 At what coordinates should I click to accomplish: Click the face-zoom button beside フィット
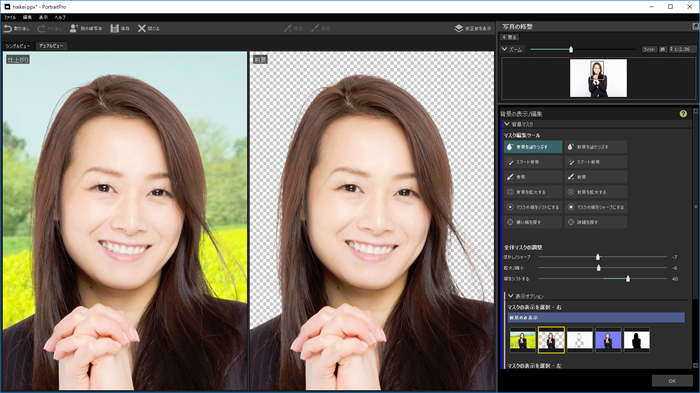click(x=663, y=49)
